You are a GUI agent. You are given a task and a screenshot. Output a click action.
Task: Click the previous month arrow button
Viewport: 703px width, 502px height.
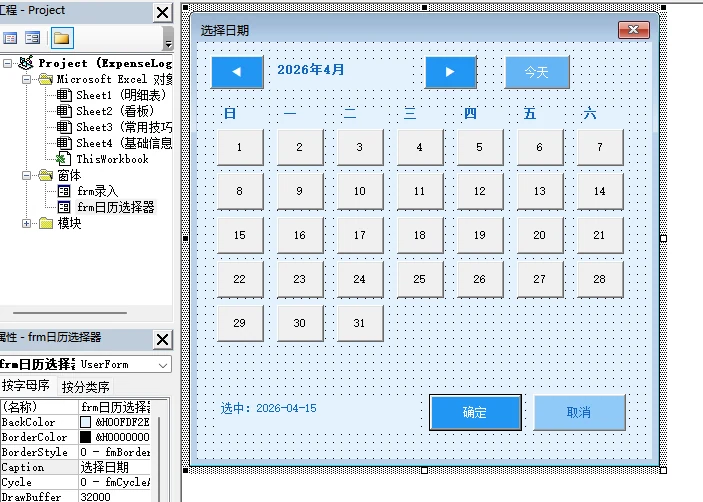237,72
